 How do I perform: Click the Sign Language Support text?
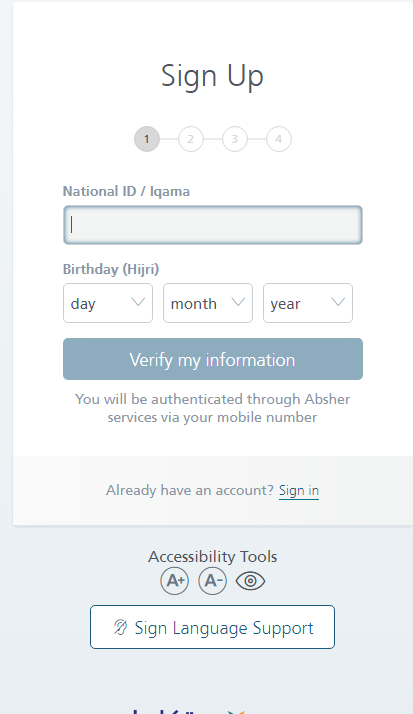coord(224,628)
